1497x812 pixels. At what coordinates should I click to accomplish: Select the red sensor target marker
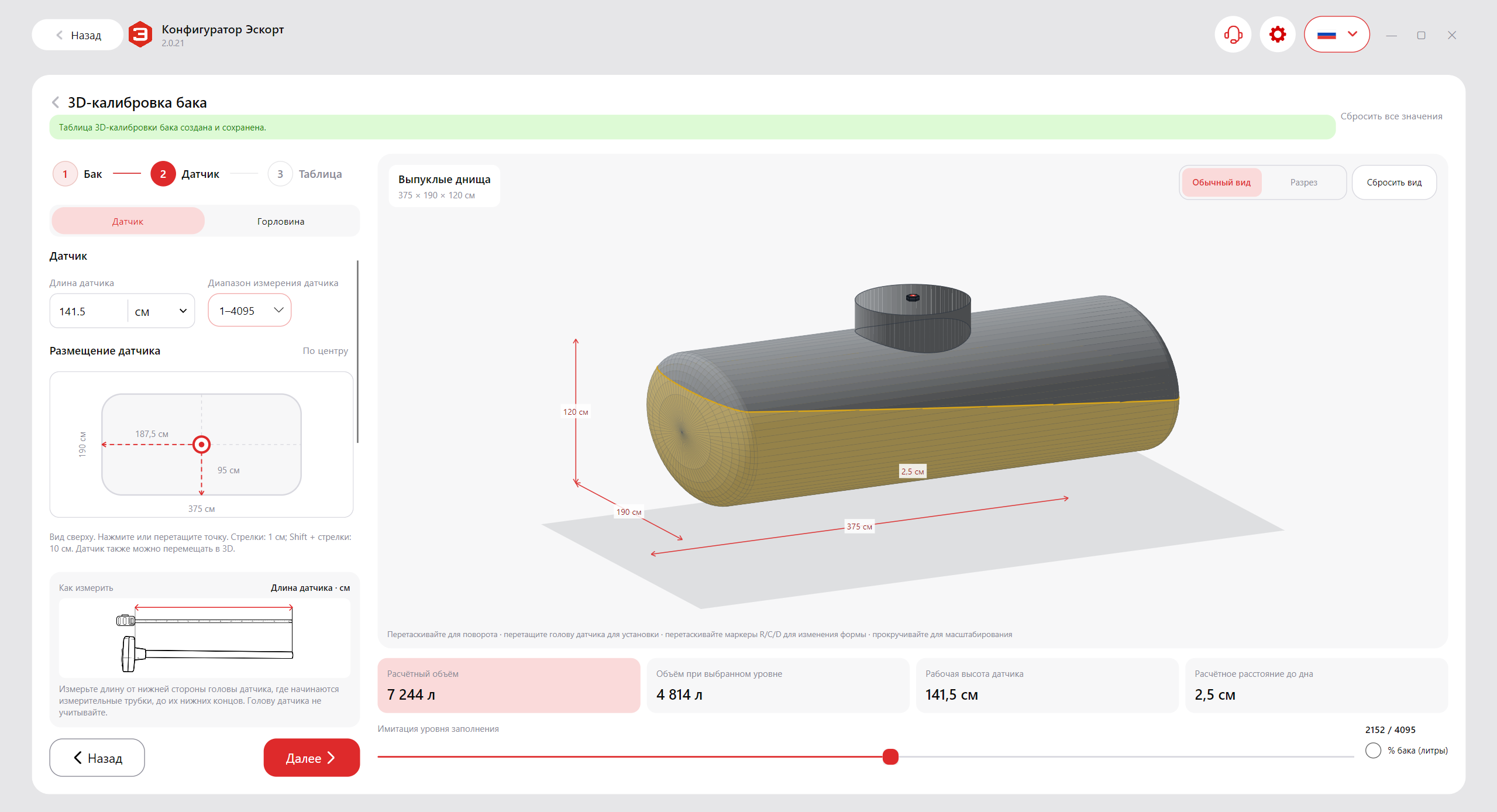[x=201, y=445]
